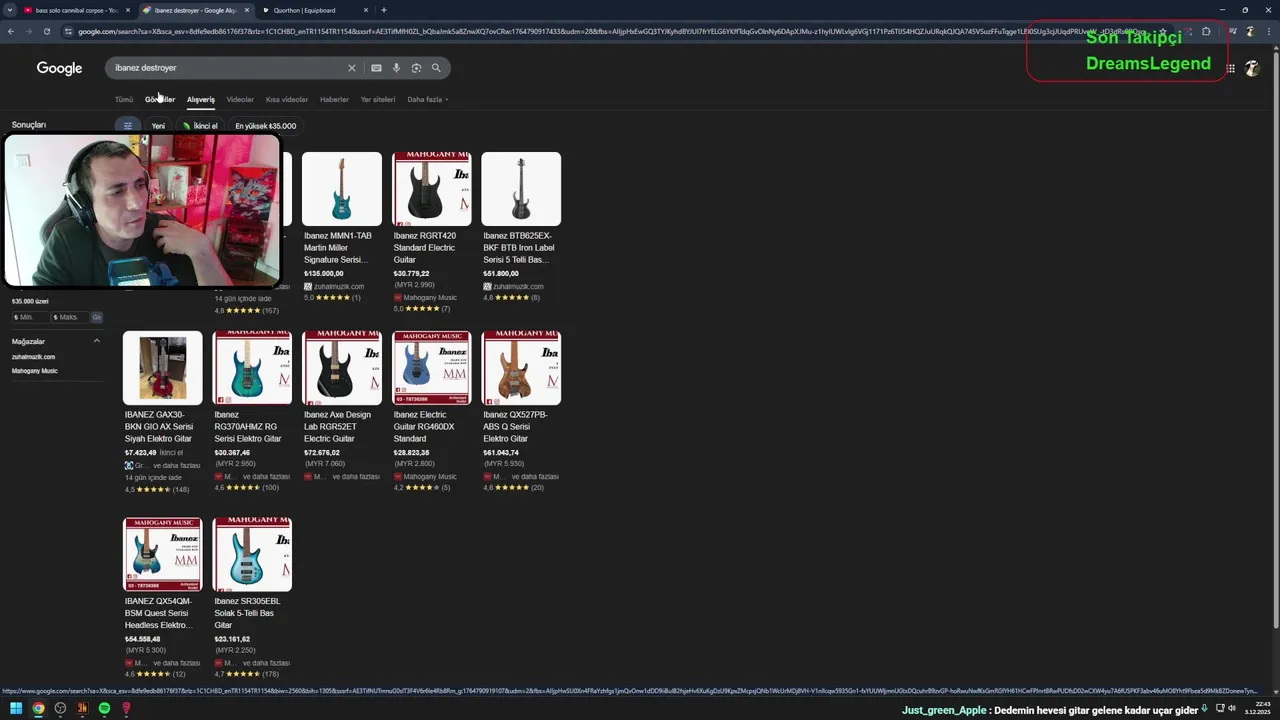Click the ₺51.800,00 price text
The height and width of the screenshot is (720, 1280).
point(501,273)
